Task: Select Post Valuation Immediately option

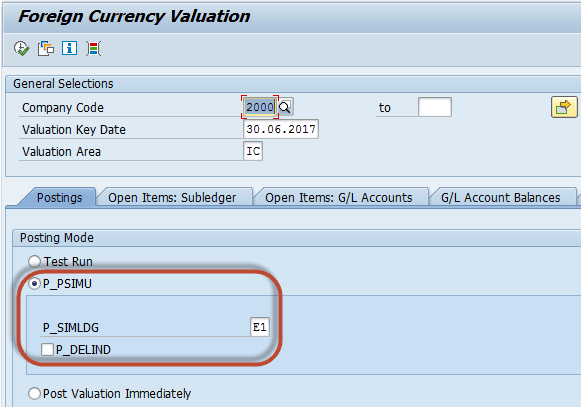Action: point(34,393)
